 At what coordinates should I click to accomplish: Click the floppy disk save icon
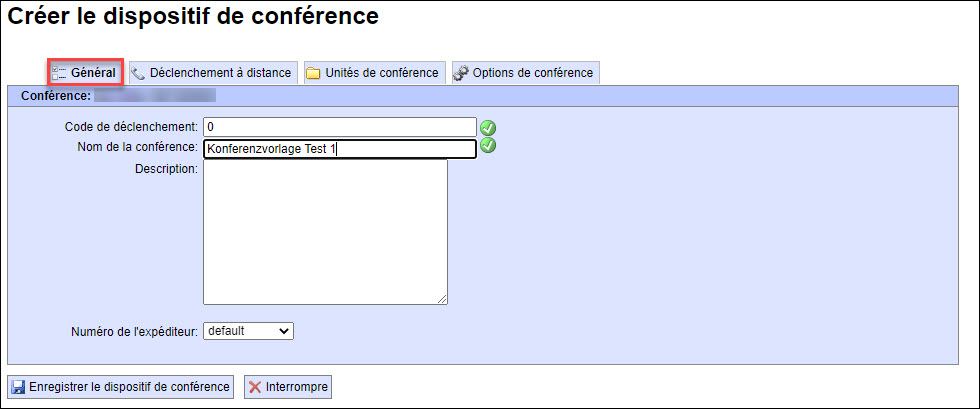(x=18, y=387)
